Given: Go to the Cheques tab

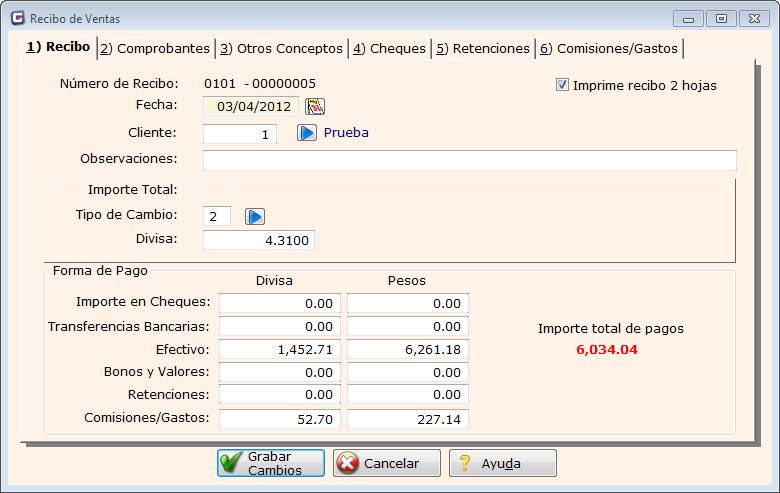Looking at the screenshot, I should tap(389, 48).
